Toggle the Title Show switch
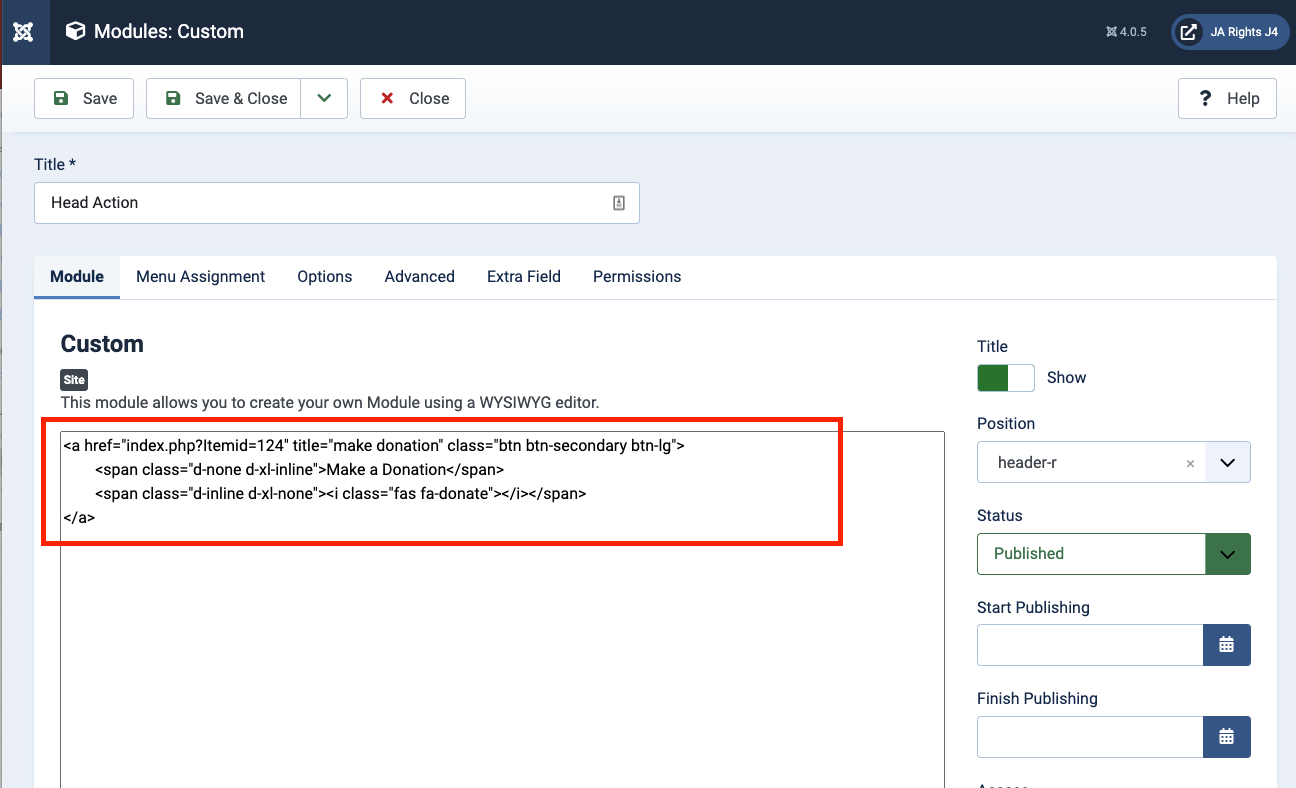 pyautogui.click(x=1006, y=378)
